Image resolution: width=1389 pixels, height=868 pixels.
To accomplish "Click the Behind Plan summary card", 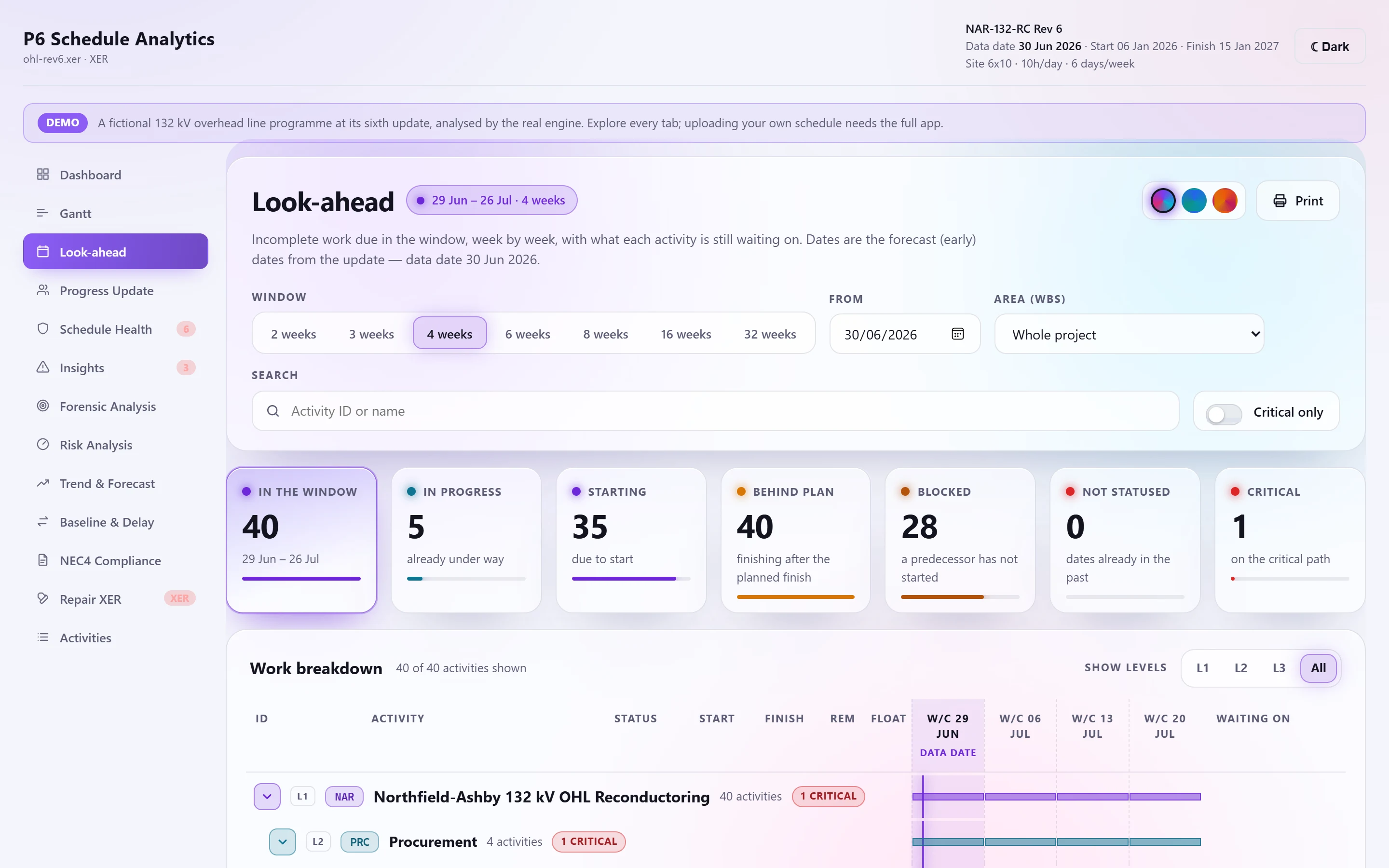I will pyautogui.click(x=795, y=540).
